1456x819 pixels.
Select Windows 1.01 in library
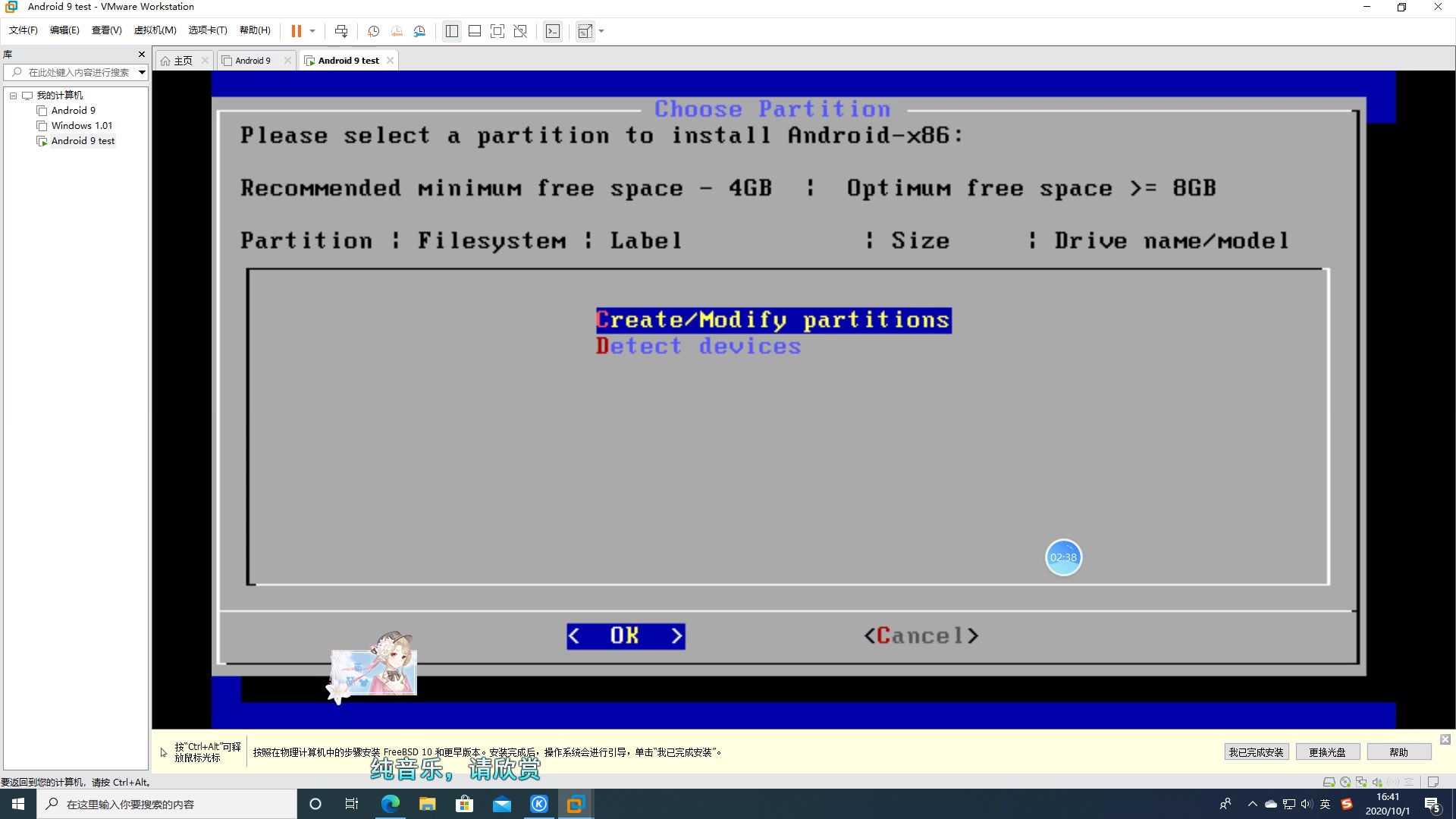[x=81, y=126]
